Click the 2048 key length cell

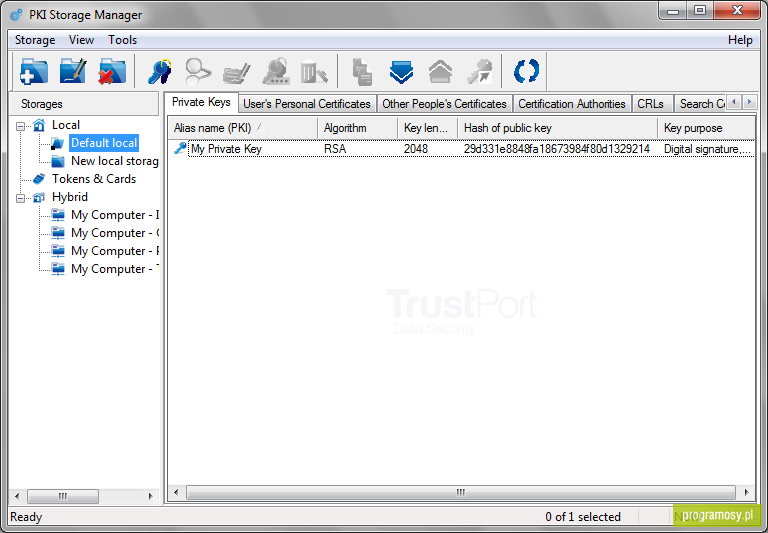point(416,148)
